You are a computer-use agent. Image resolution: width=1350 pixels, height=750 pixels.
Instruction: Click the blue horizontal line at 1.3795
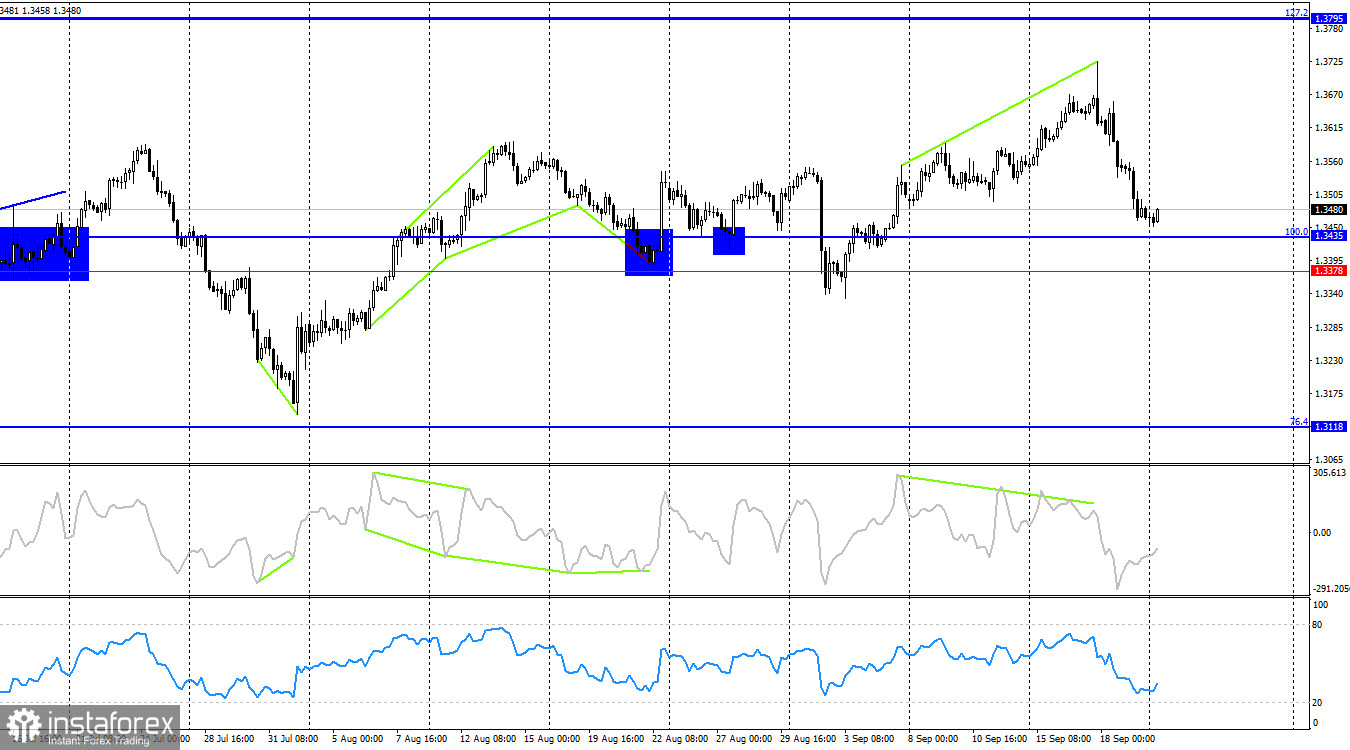654,18
